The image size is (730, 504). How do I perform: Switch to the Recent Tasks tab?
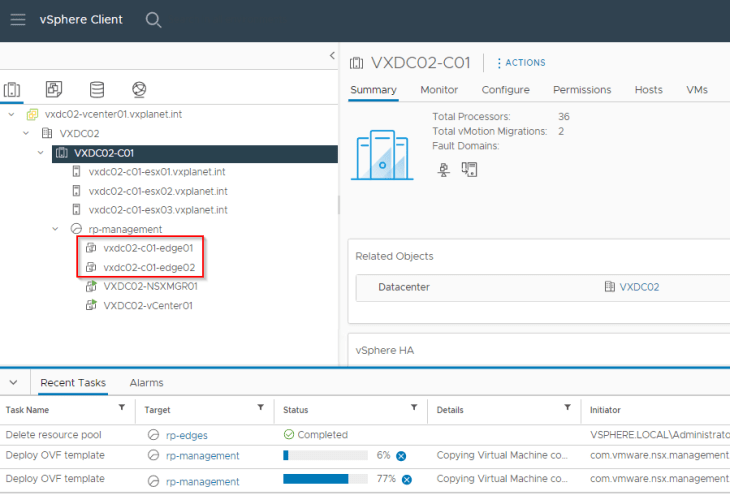click(73, 383)
